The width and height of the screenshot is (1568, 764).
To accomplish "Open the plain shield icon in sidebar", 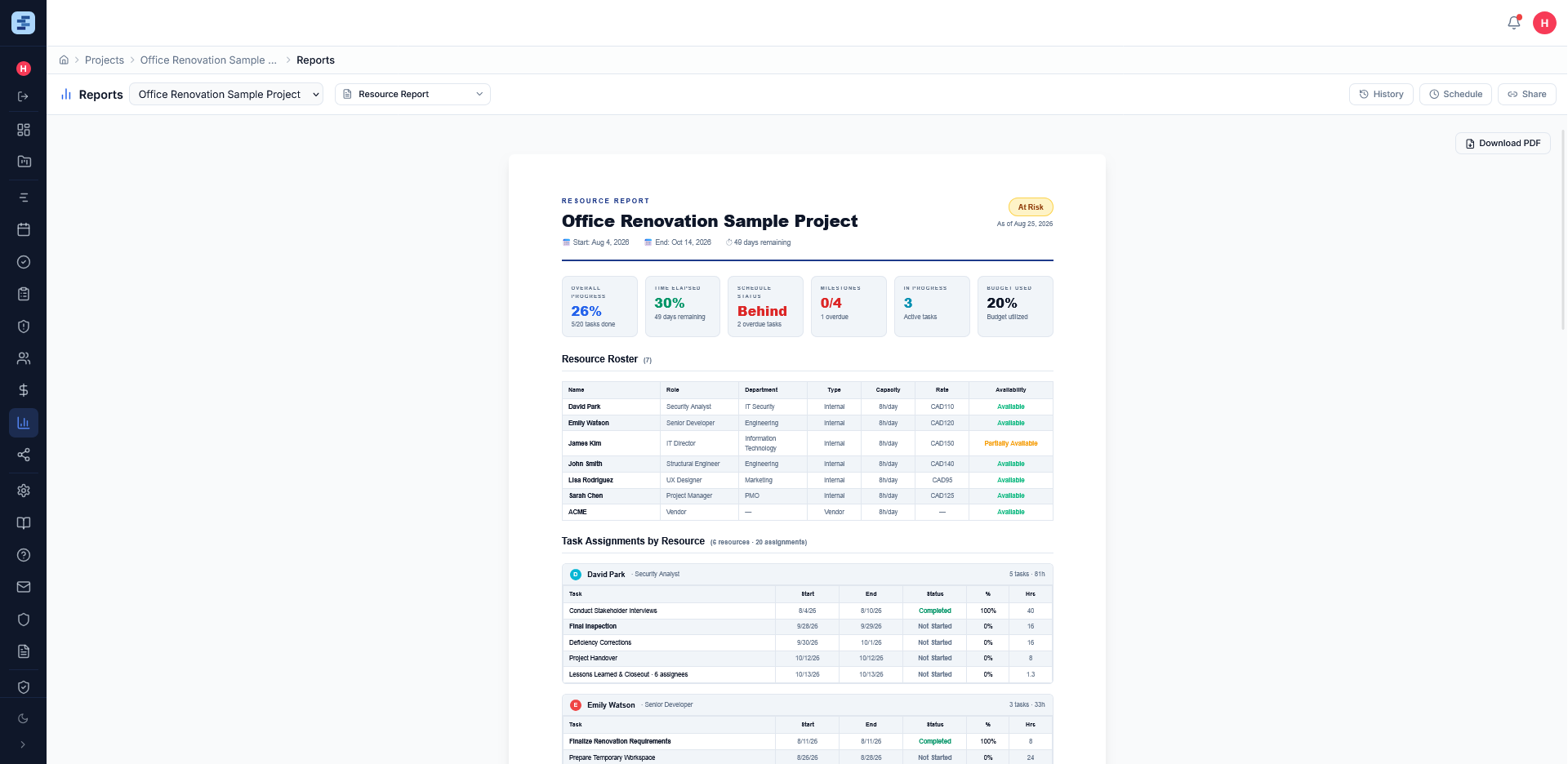I will tap(24, 620).
